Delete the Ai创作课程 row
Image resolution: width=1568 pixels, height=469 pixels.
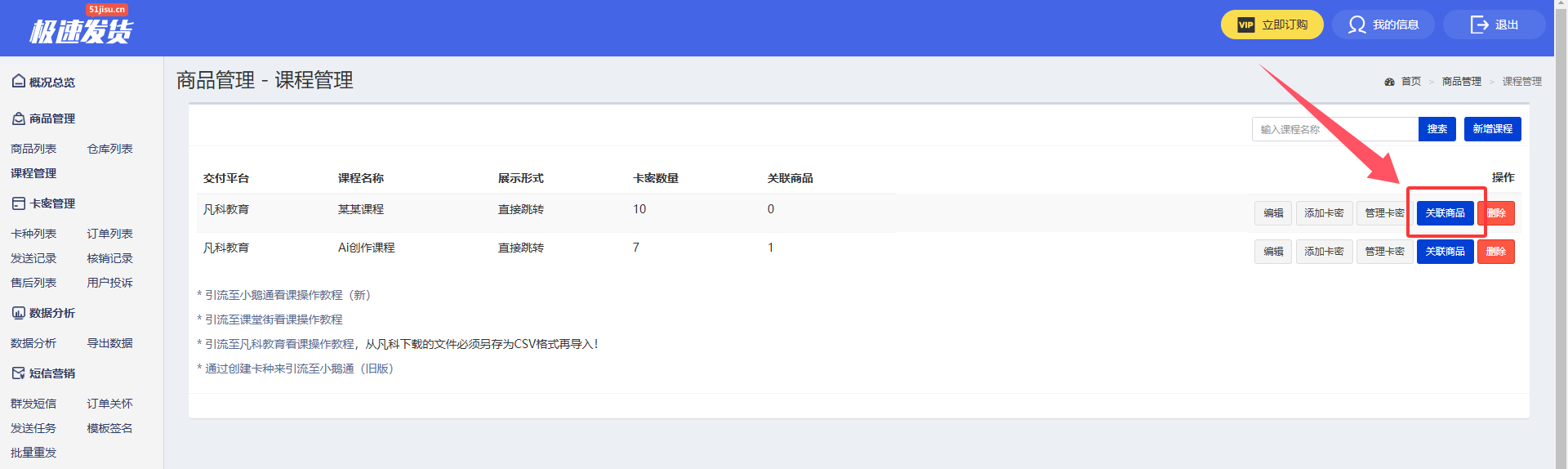[1496, 252]
